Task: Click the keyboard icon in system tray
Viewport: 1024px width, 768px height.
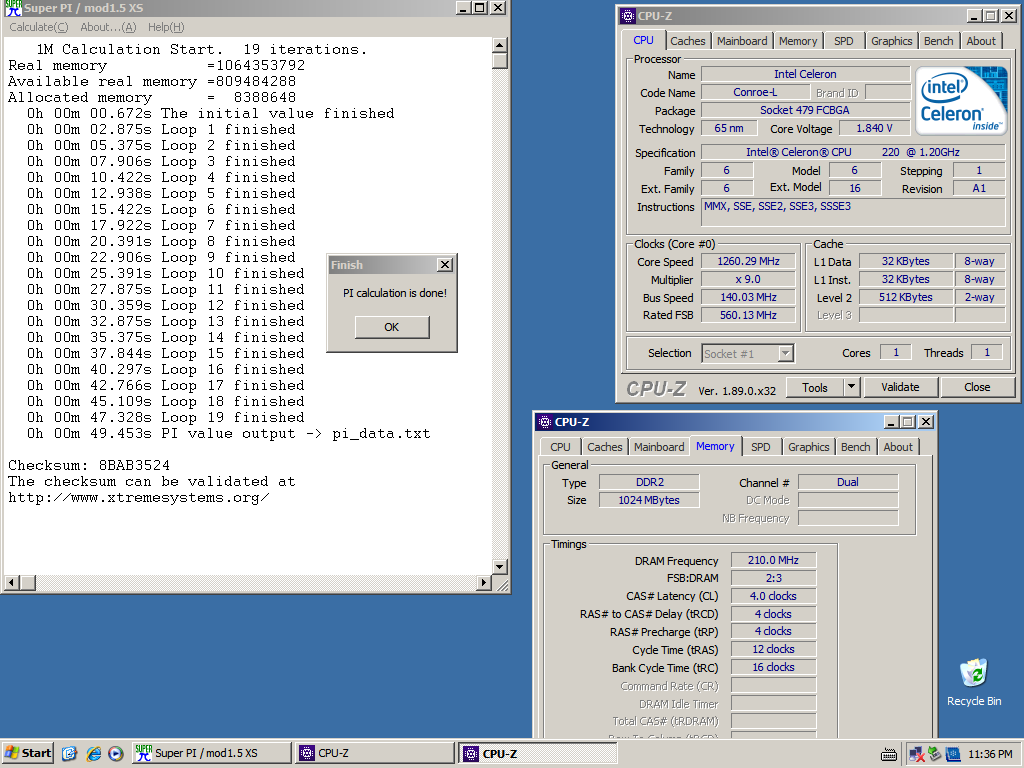Action: 889,754
